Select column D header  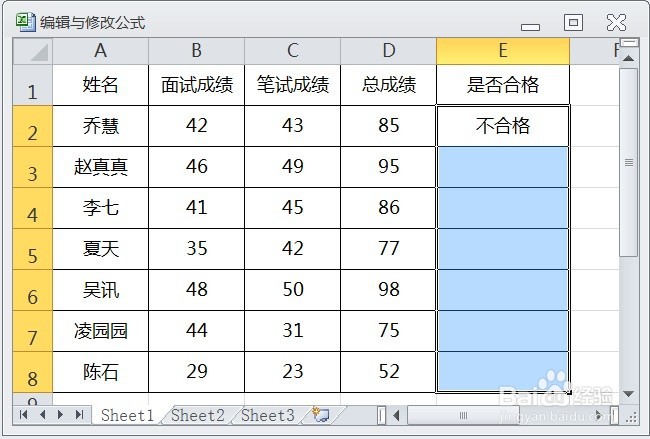point(388,51)
